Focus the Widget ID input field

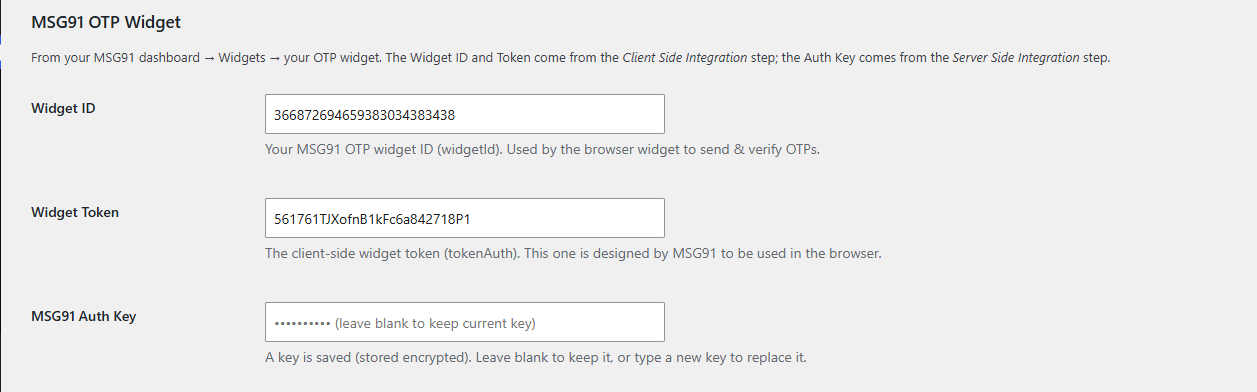[465, 114]
